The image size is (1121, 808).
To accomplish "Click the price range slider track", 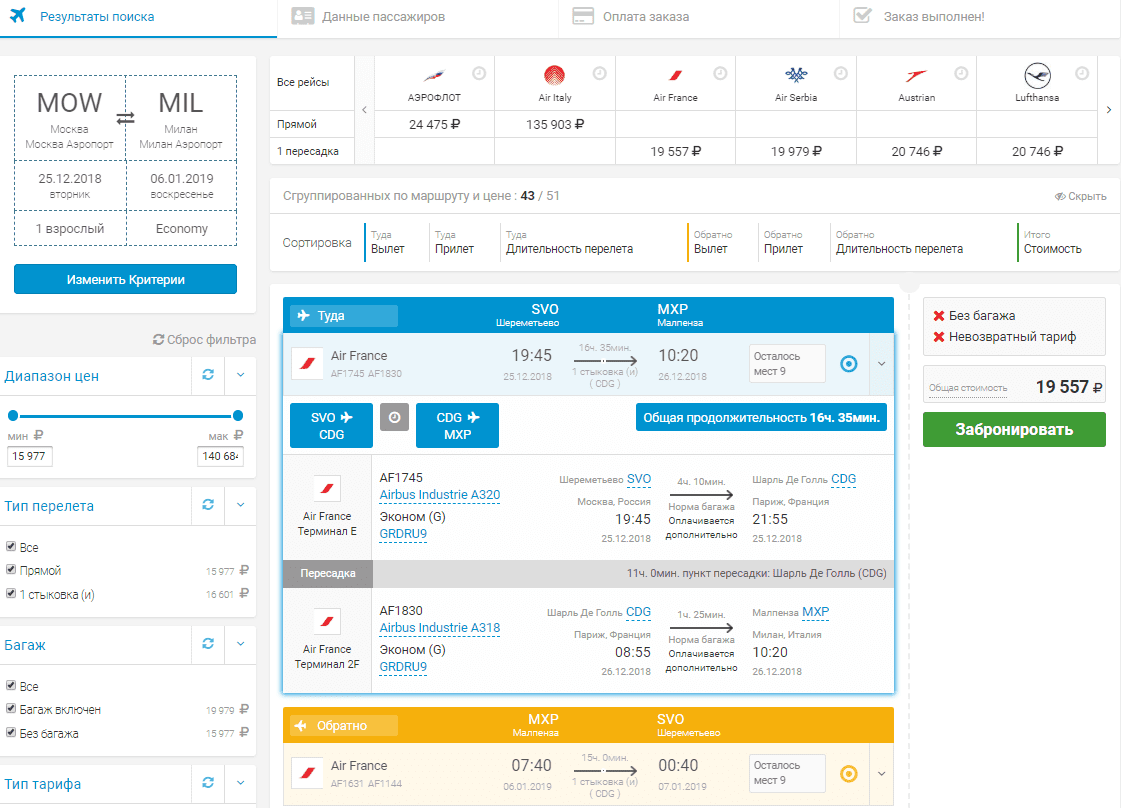I will click(x=125, y=415).
